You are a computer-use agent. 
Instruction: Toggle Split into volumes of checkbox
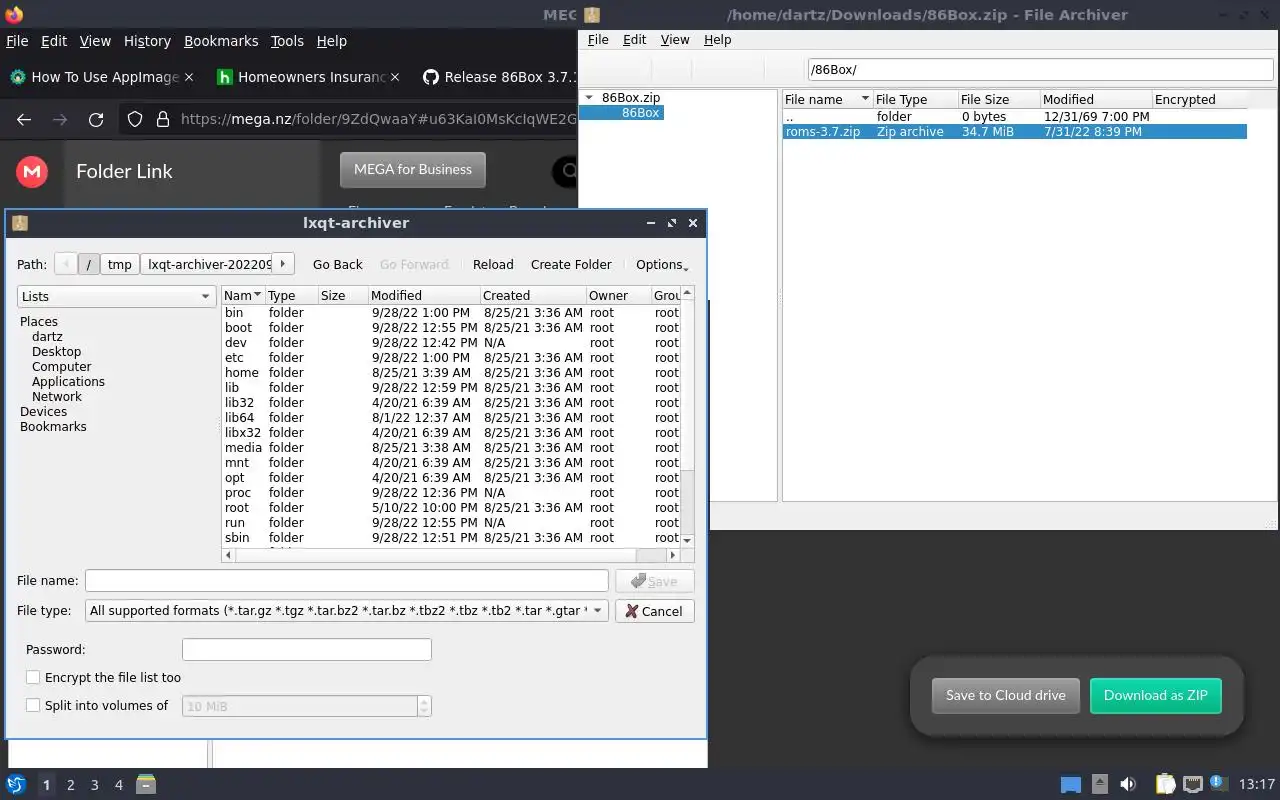click(x=33, y=706)
